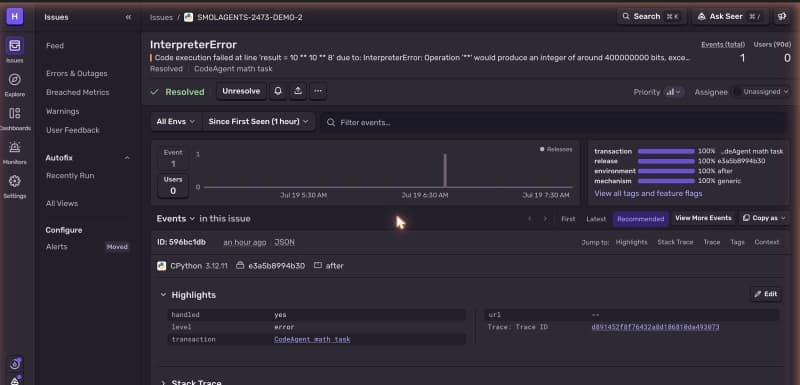
Task: Open Breached Metrics view
Action: (78, 92)
